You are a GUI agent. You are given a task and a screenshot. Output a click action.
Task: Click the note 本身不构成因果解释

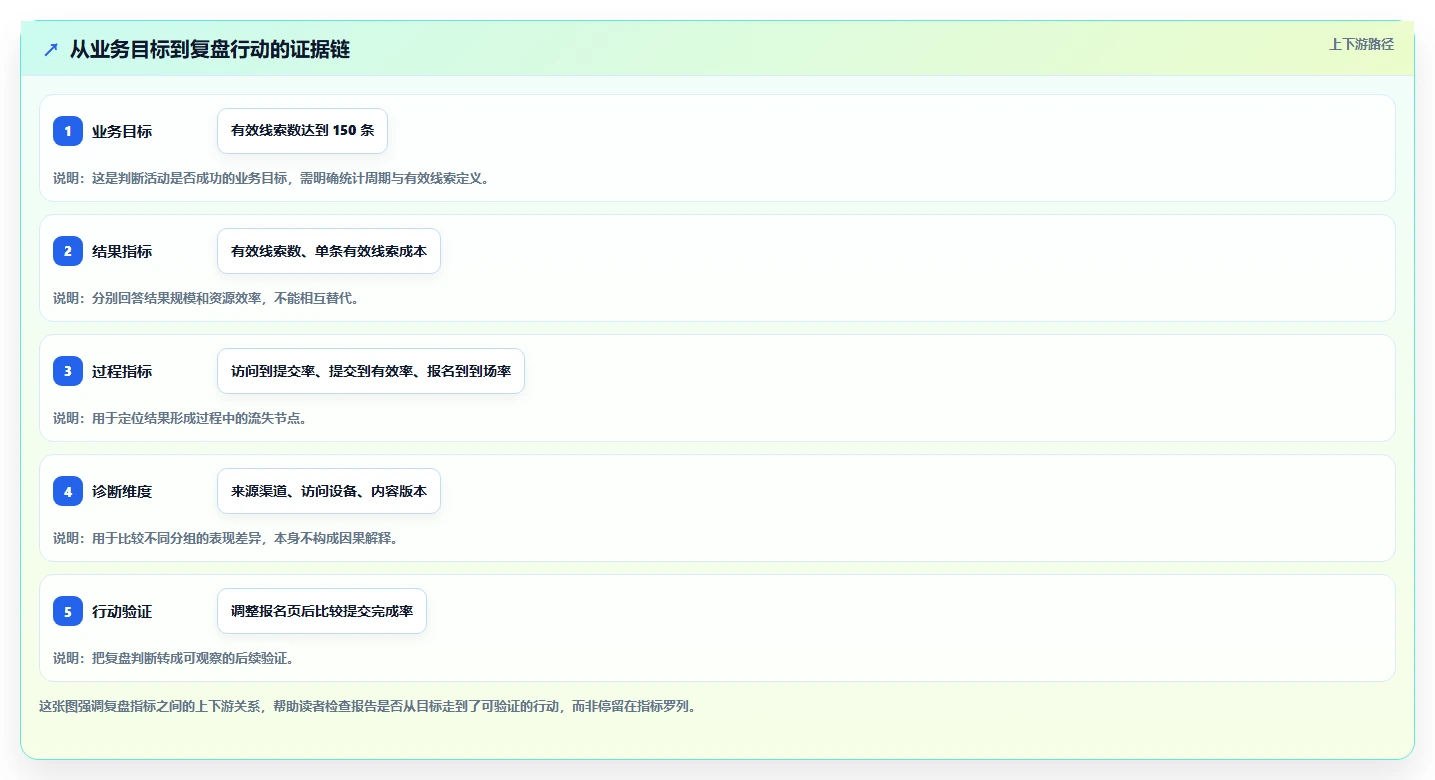pos(226,538)
